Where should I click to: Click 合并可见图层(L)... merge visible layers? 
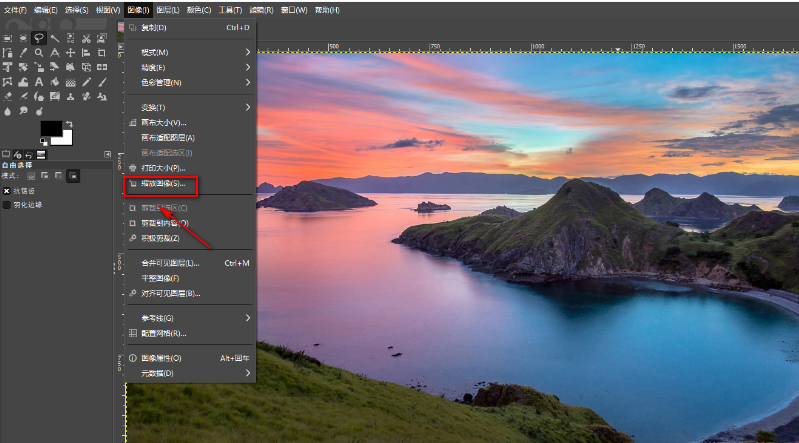click(x=170, y=263)
